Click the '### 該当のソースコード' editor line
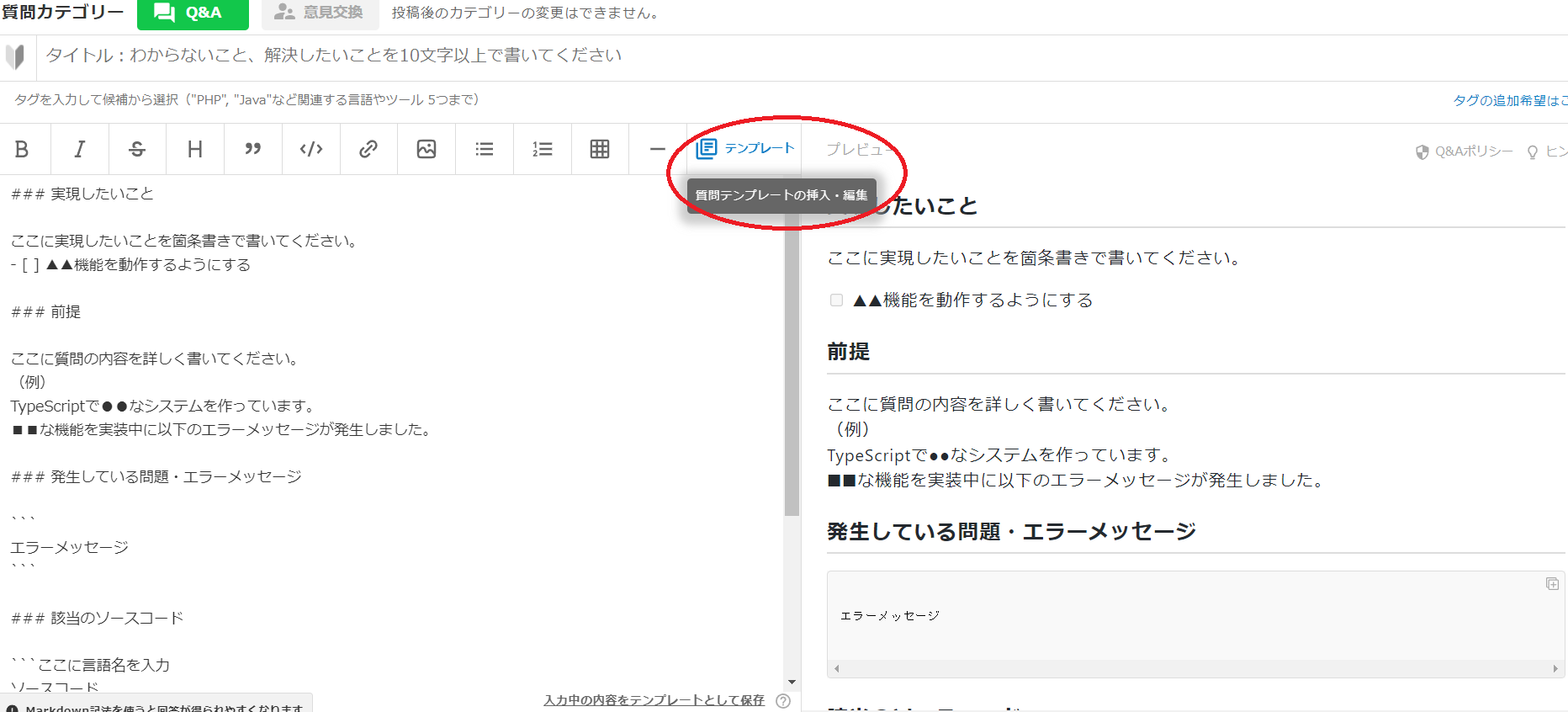 coord(97,619)
